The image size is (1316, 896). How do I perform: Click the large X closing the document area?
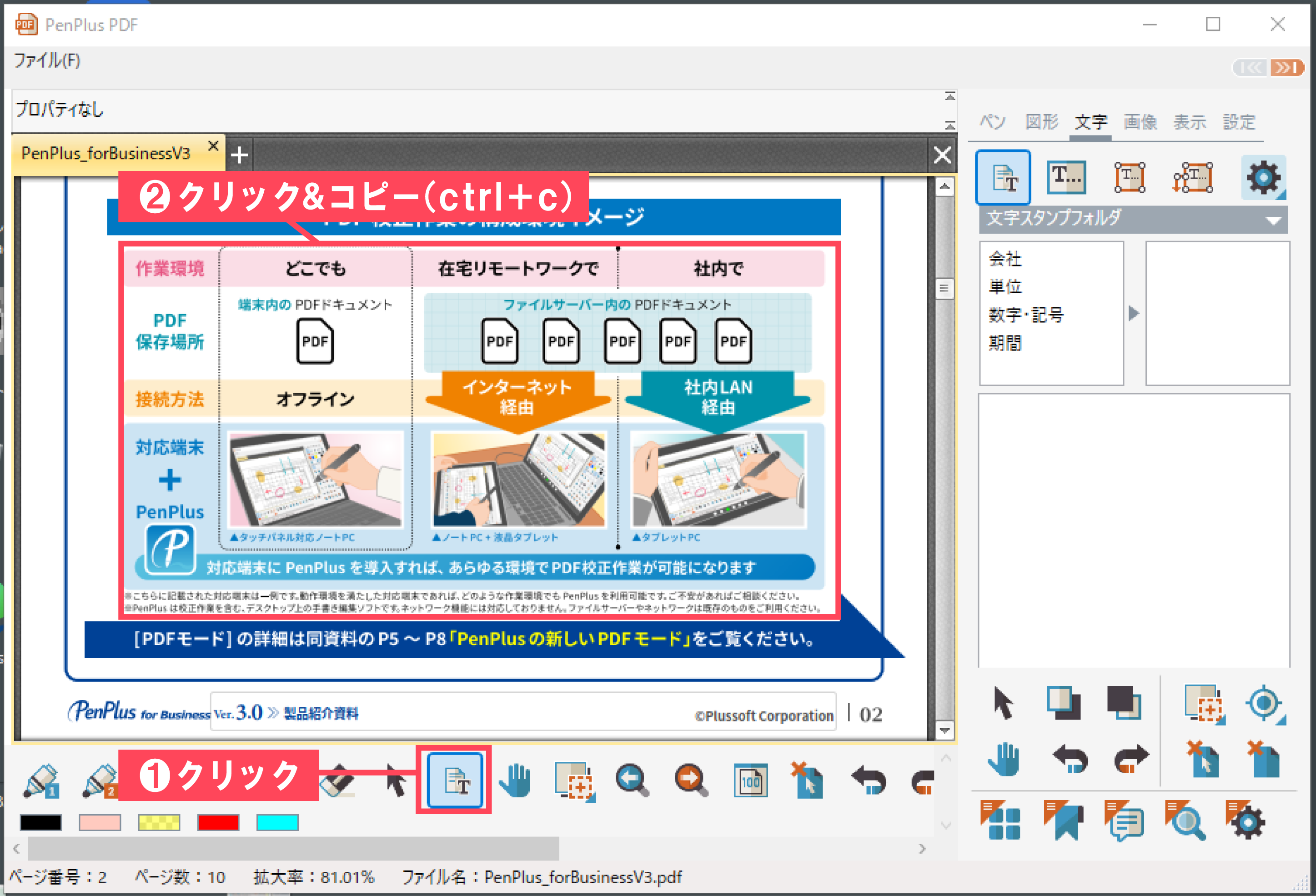coord(942,155)
